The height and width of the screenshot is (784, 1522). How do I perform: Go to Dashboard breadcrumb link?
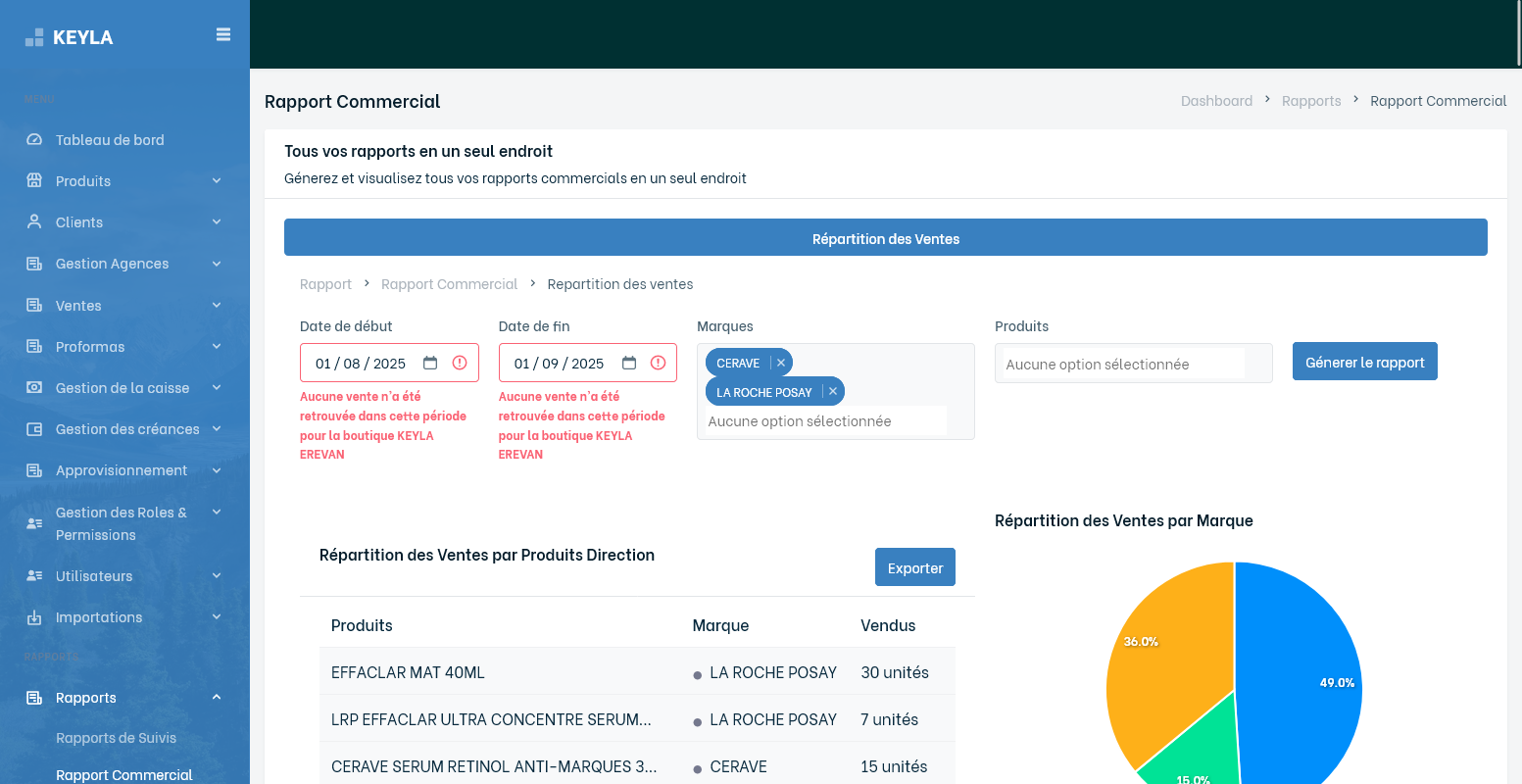click(1216, 101)
